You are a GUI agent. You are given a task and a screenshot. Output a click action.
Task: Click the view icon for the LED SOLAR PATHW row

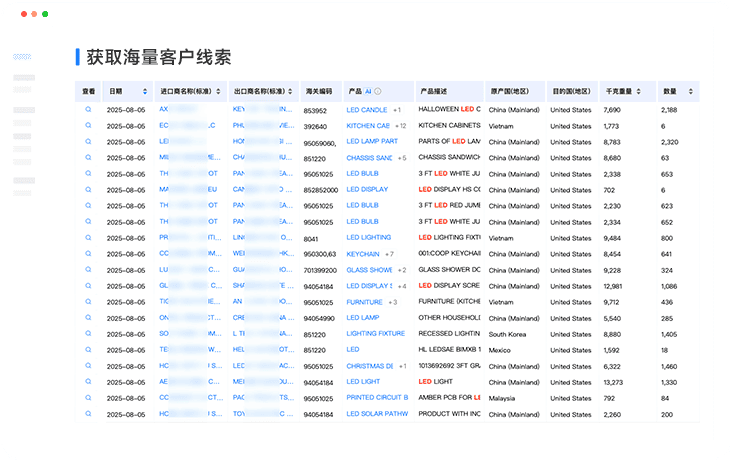[88, 414]
